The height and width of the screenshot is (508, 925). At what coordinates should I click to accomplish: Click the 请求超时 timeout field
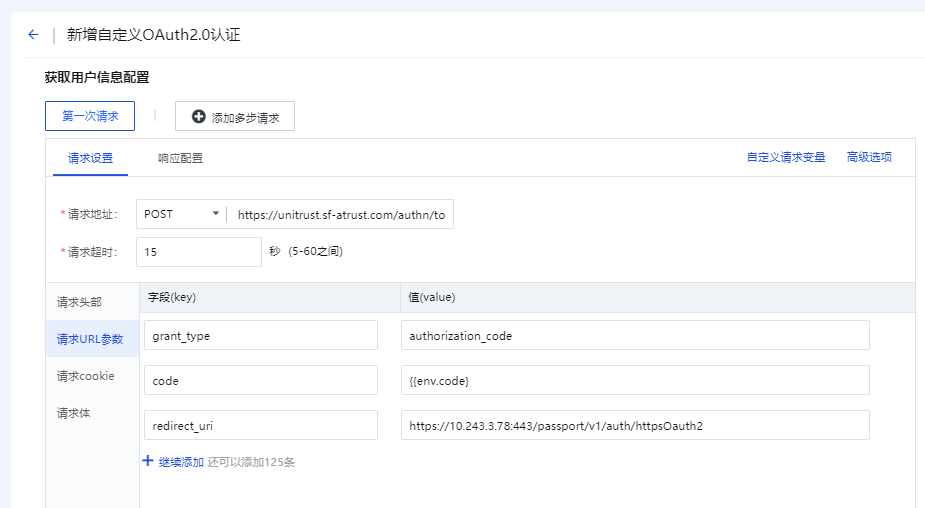coord(198,252)
